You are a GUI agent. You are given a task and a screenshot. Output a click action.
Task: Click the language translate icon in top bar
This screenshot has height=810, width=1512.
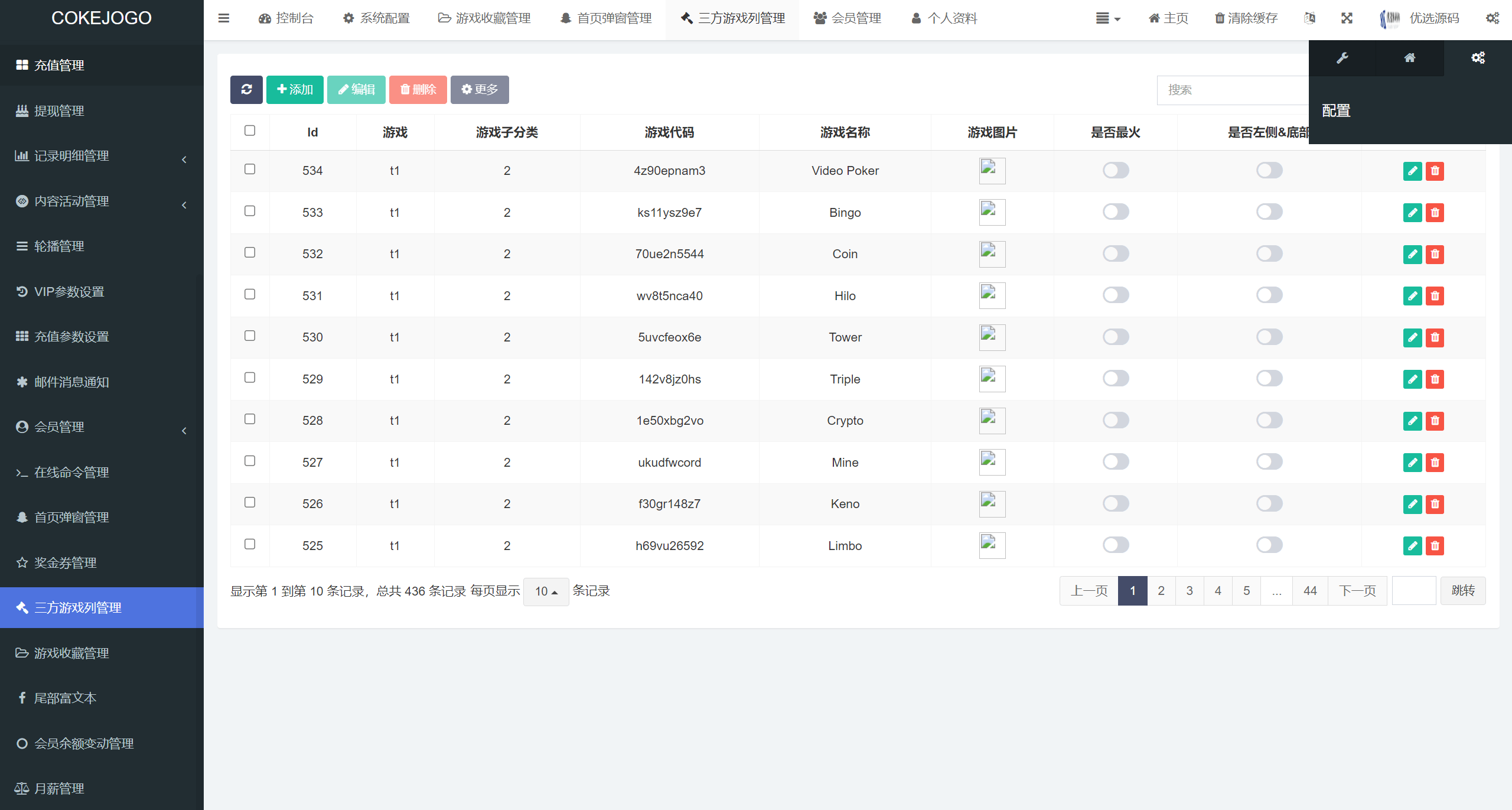coord(1309,18)
